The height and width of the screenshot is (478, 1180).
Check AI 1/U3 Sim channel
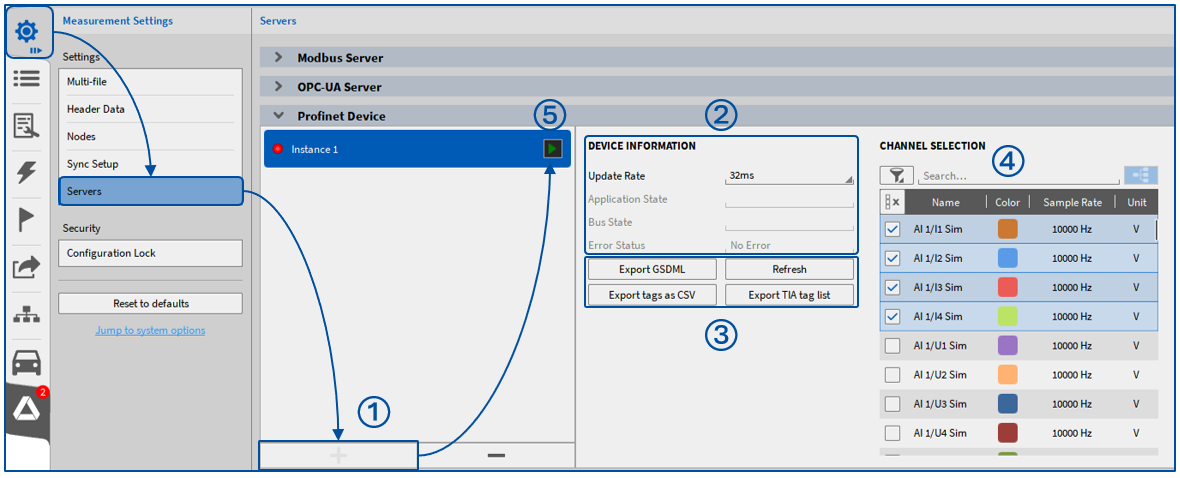(x=893, y=404)
